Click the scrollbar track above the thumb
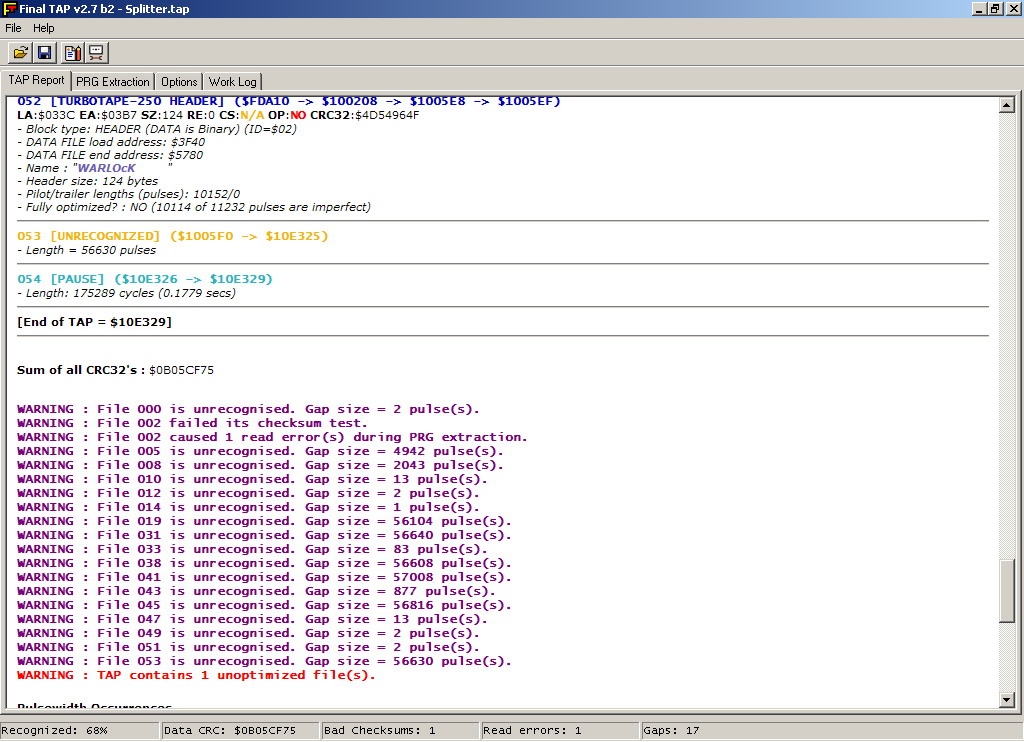 click(1007, 330)
